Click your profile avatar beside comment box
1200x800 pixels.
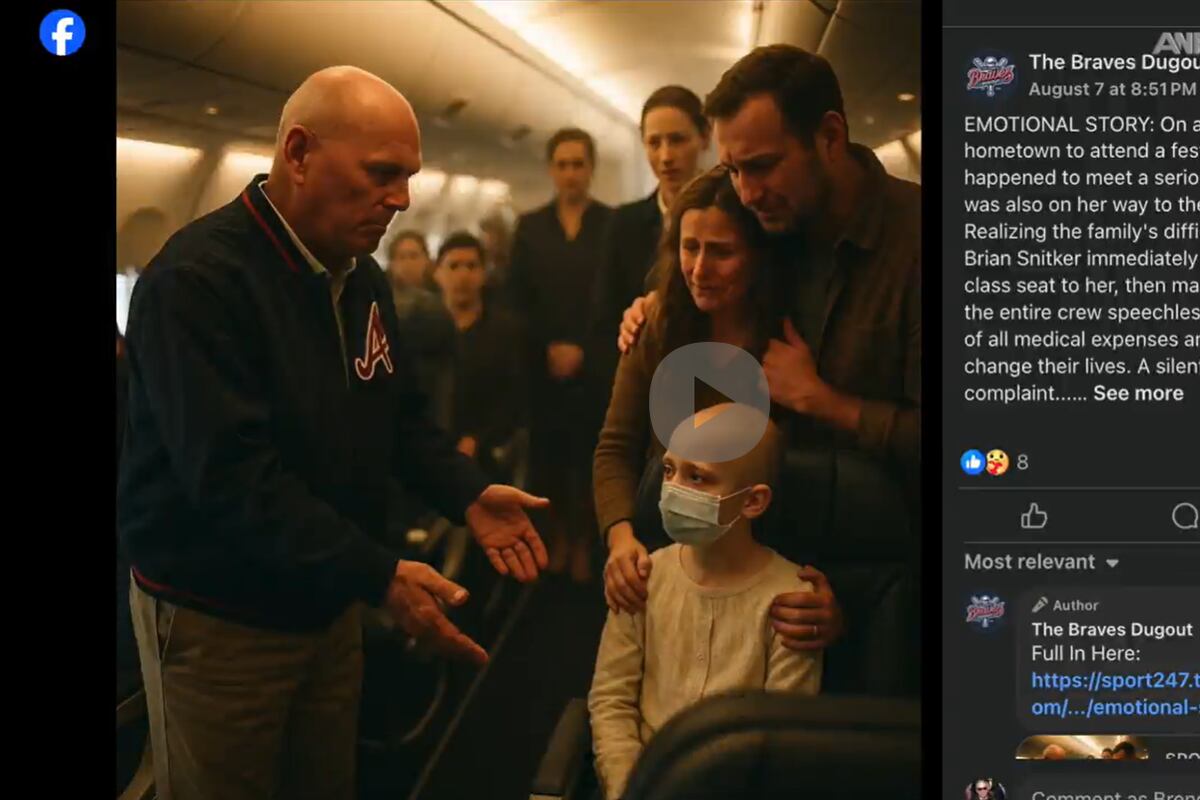[985, 789]
